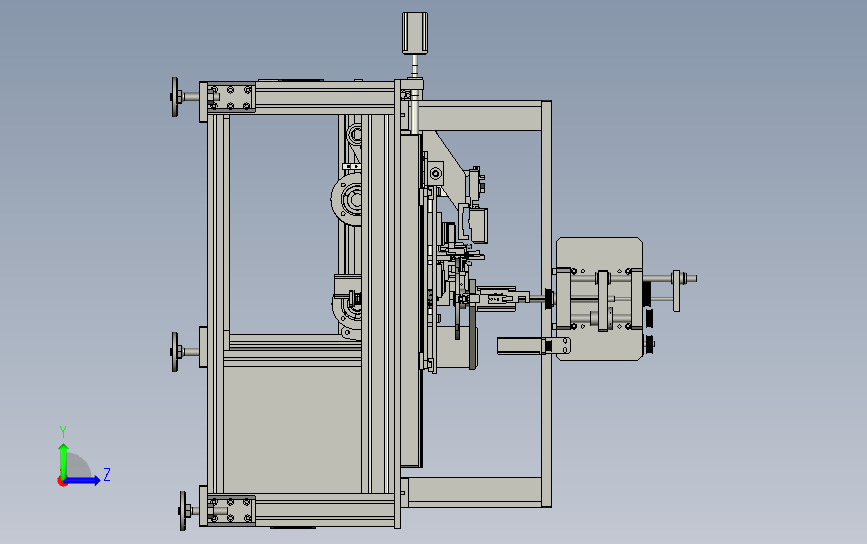Select the bottom horizontal beam of the right outer frame
867x544 pixels.
(x=474, y=492)
